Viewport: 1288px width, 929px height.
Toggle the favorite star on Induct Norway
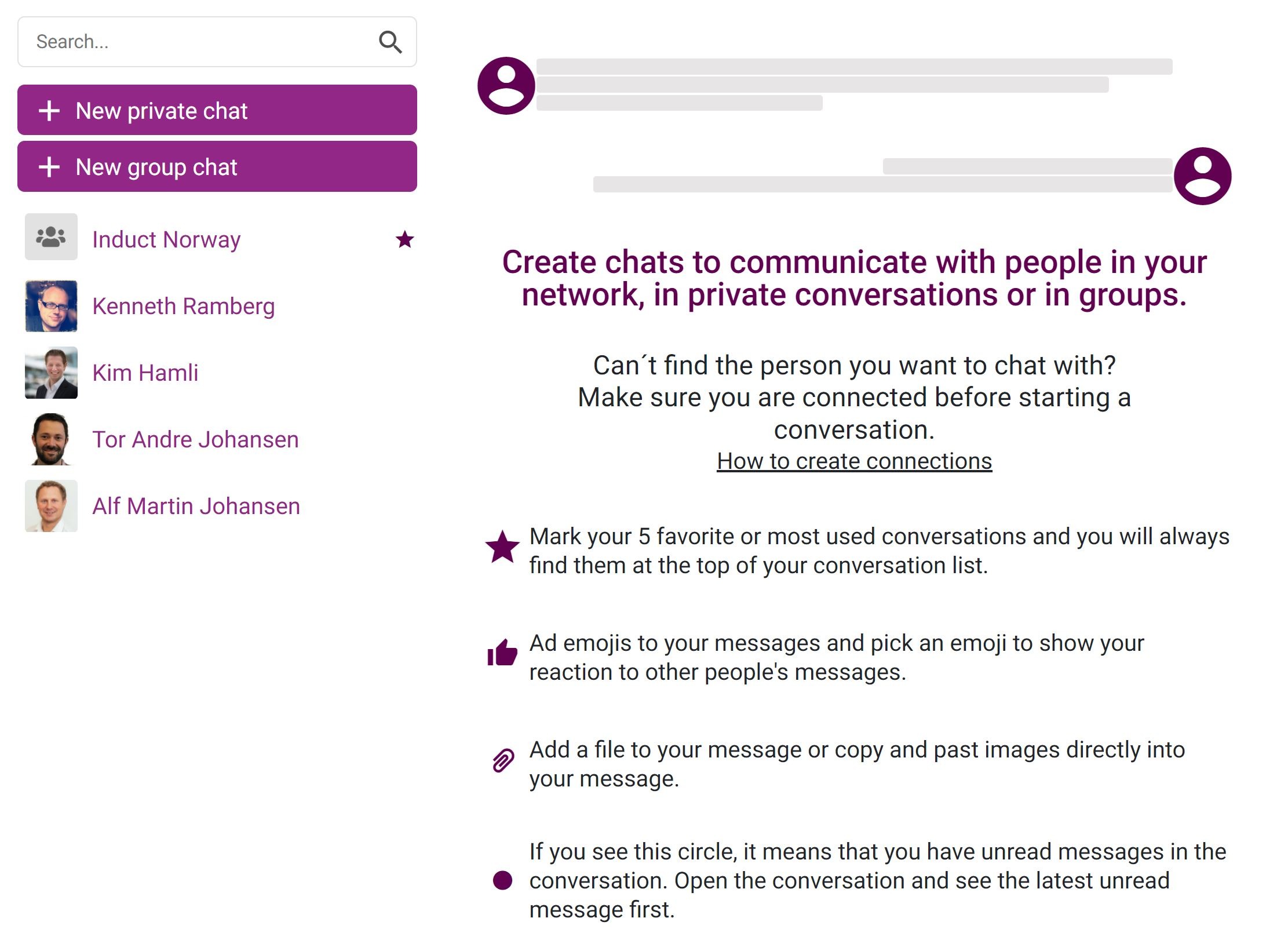[x=405, y=239]
